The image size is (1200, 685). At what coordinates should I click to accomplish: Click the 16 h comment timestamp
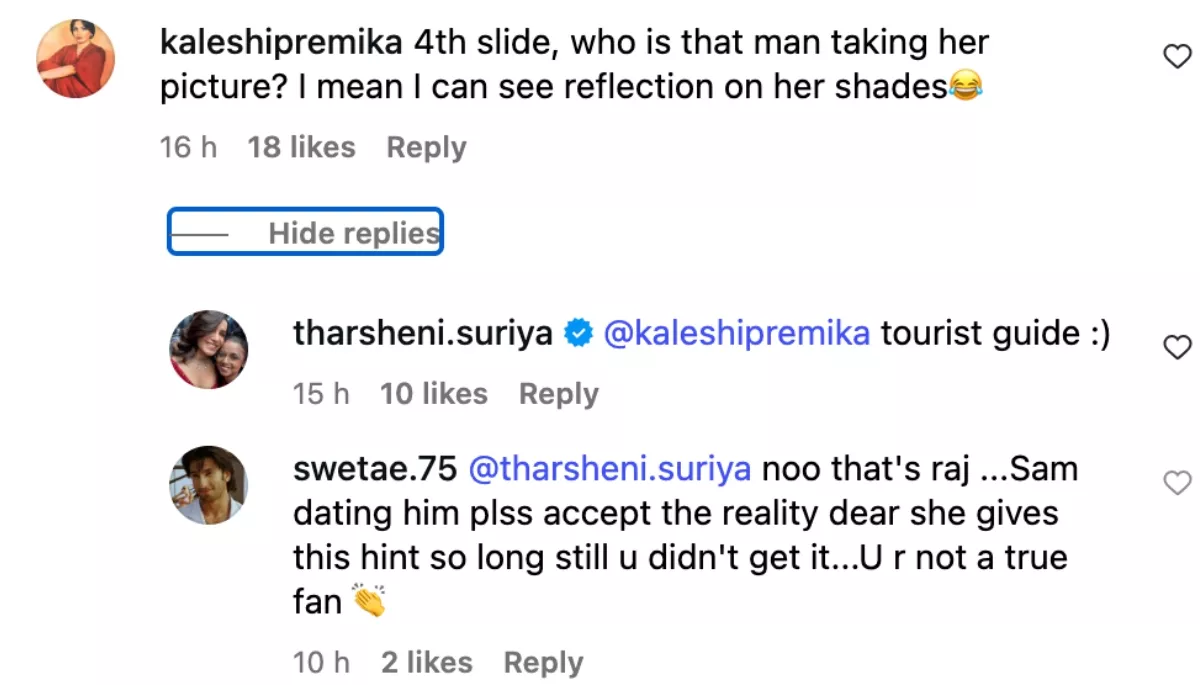[188, 147]
